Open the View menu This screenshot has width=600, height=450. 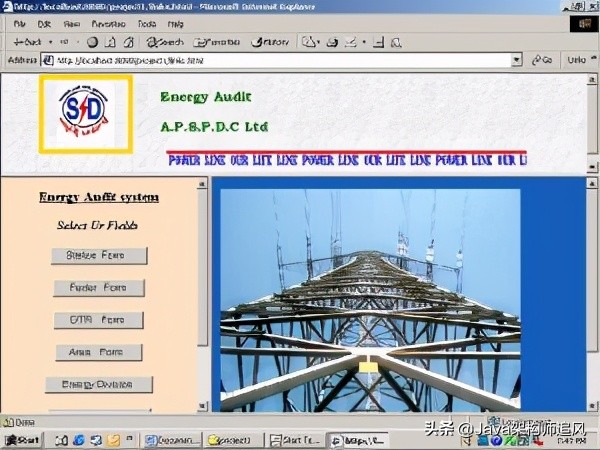click(x=72, y=24)
